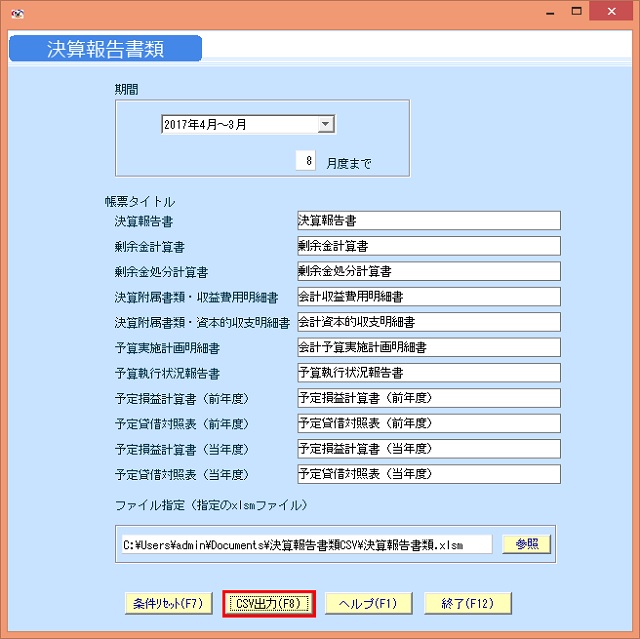Viewport: 640px width, 639px height.
Task: Click the 期間 section label
Action: (126, 89)
